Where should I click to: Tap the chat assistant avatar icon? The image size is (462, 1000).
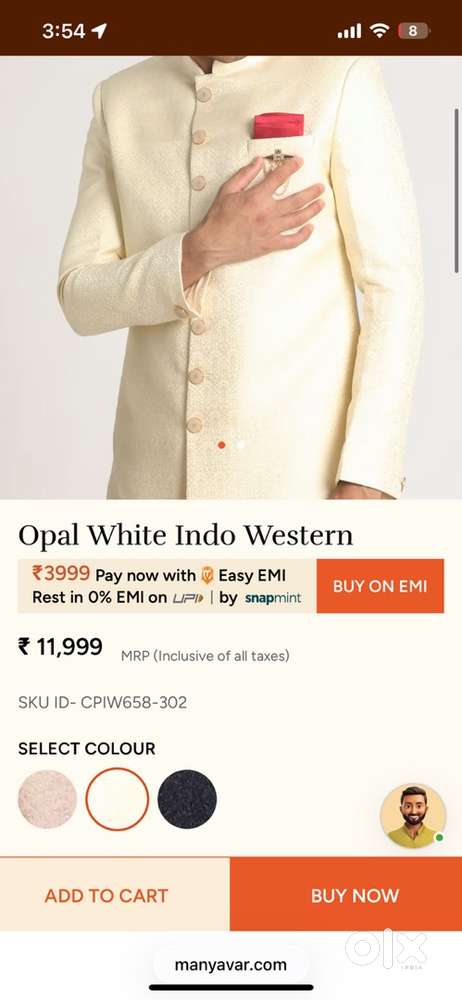click(x=413, y=816)
